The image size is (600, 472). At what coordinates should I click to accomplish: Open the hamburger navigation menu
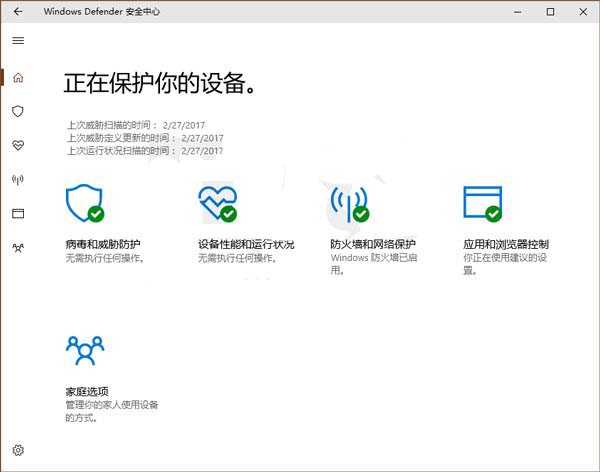(18, 41)
